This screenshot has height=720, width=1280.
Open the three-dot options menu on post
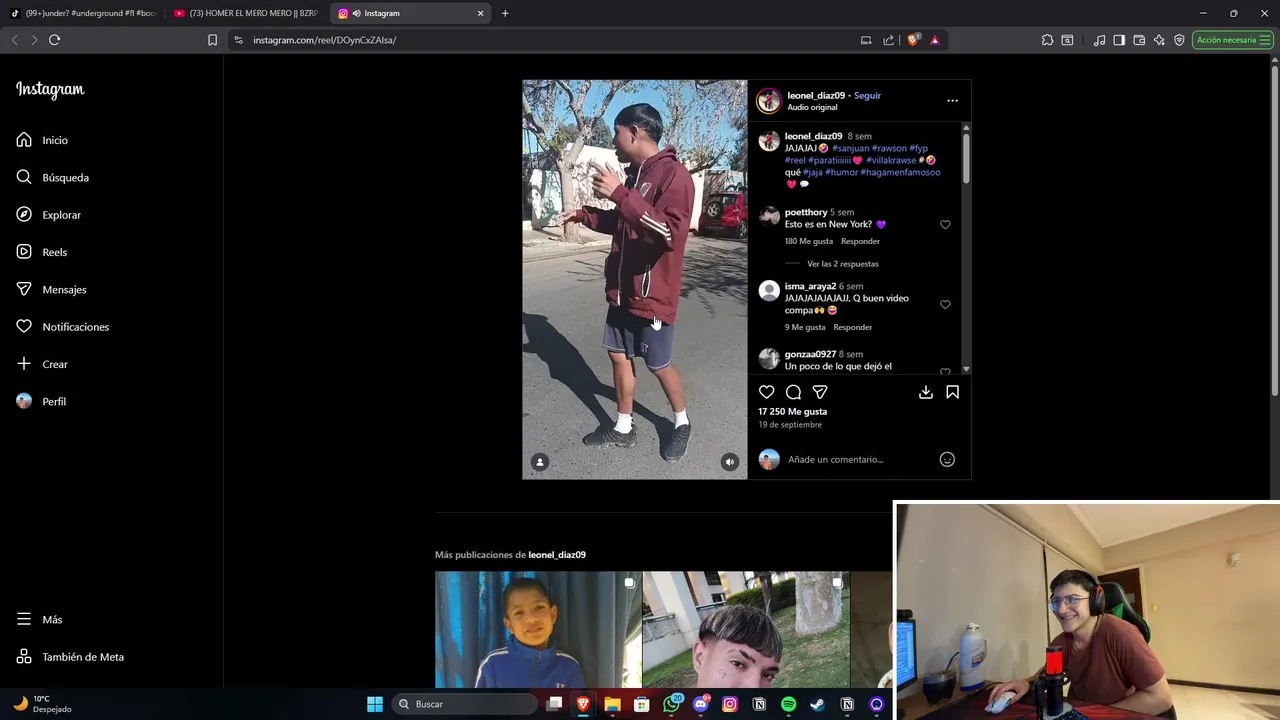point(952,100)
